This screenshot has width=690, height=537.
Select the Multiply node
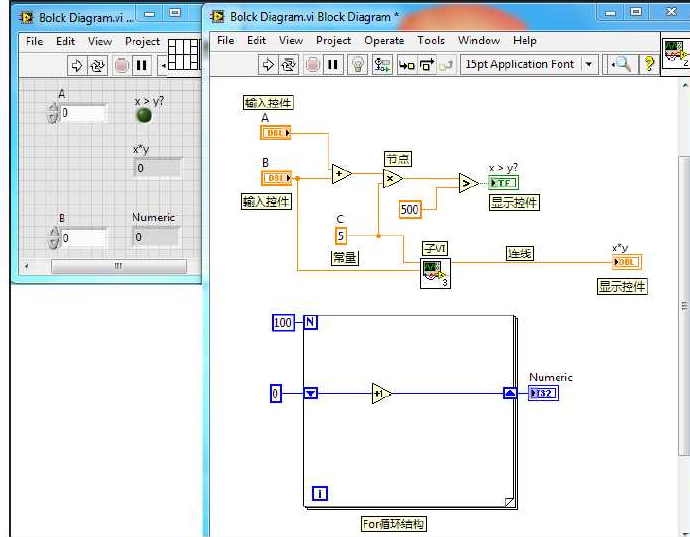pyautogui.click(x=393, y=178)
